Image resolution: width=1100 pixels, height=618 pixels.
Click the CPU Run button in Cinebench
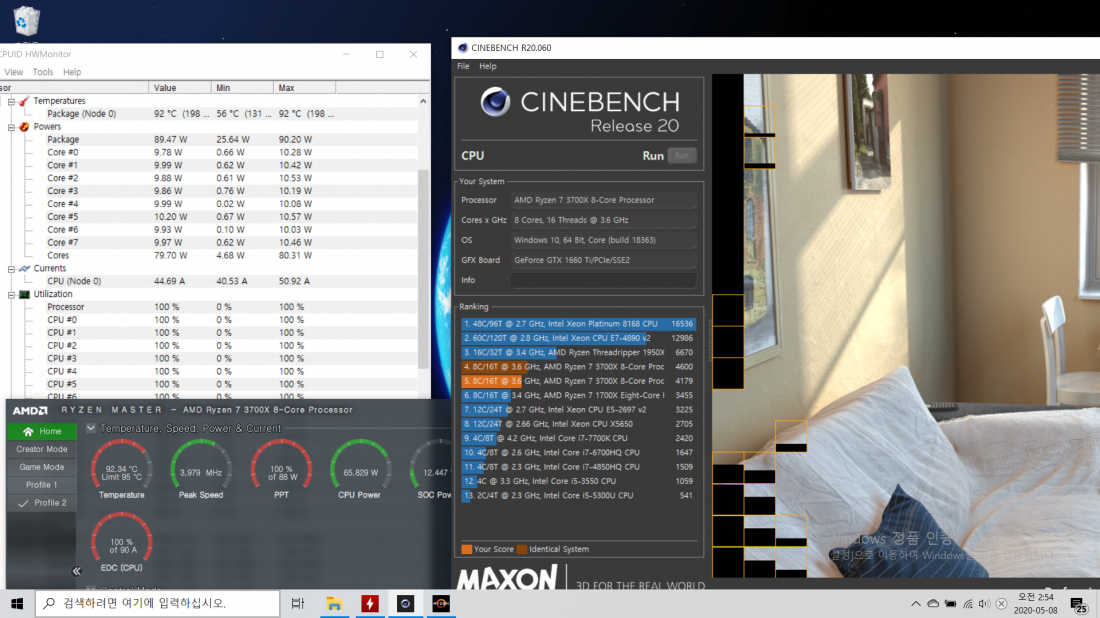[x=681, y=156]
